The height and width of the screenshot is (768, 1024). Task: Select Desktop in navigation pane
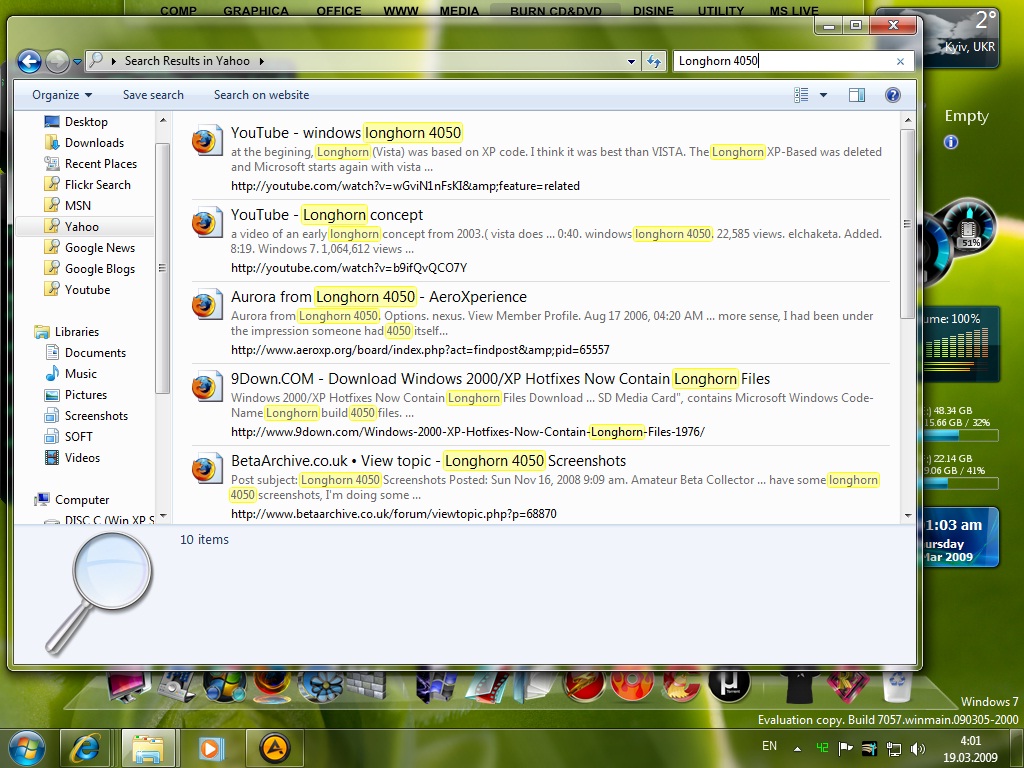tap(85, 122)
